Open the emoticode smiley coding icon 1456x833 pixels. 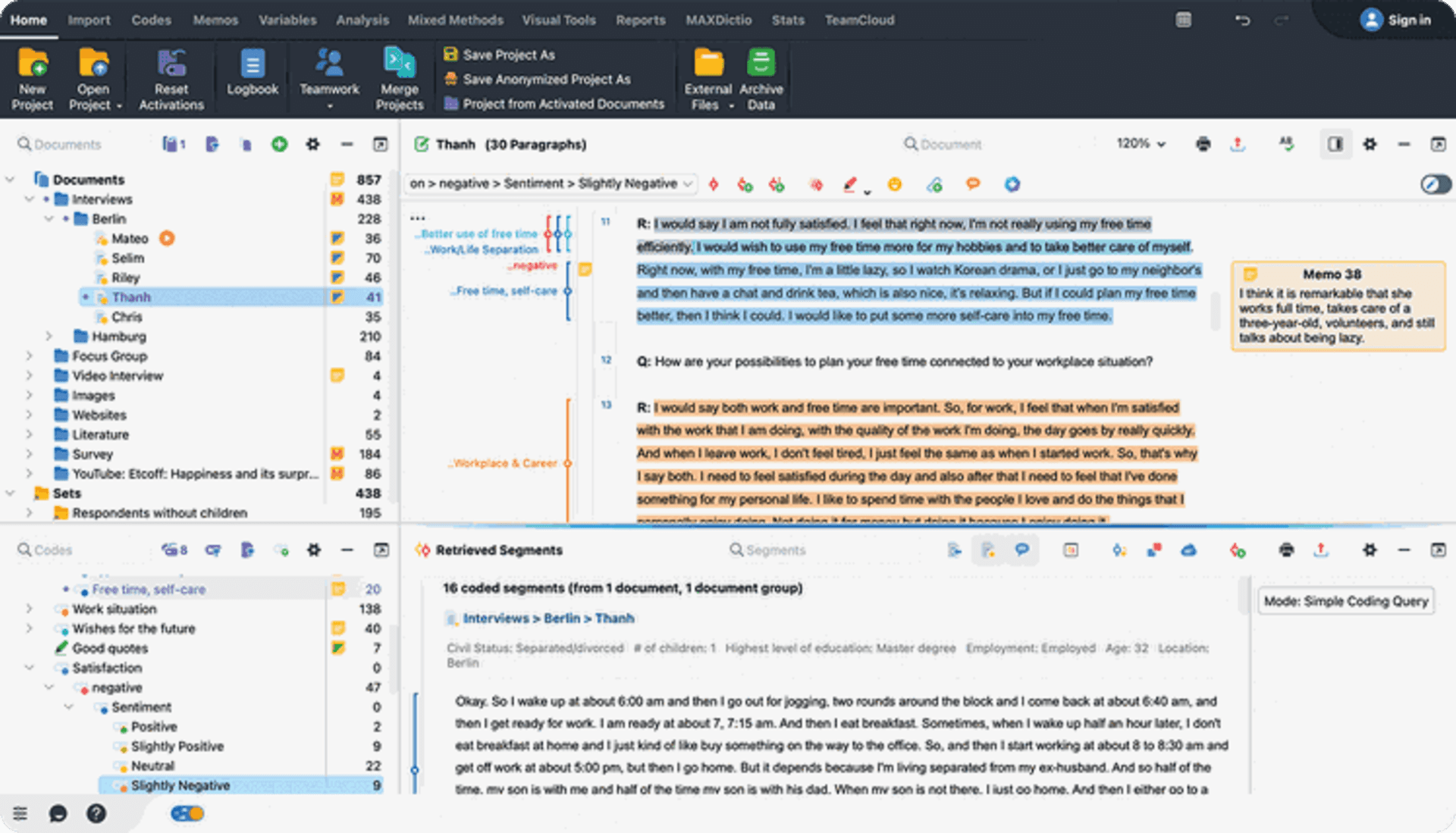(x=895, y=184)
